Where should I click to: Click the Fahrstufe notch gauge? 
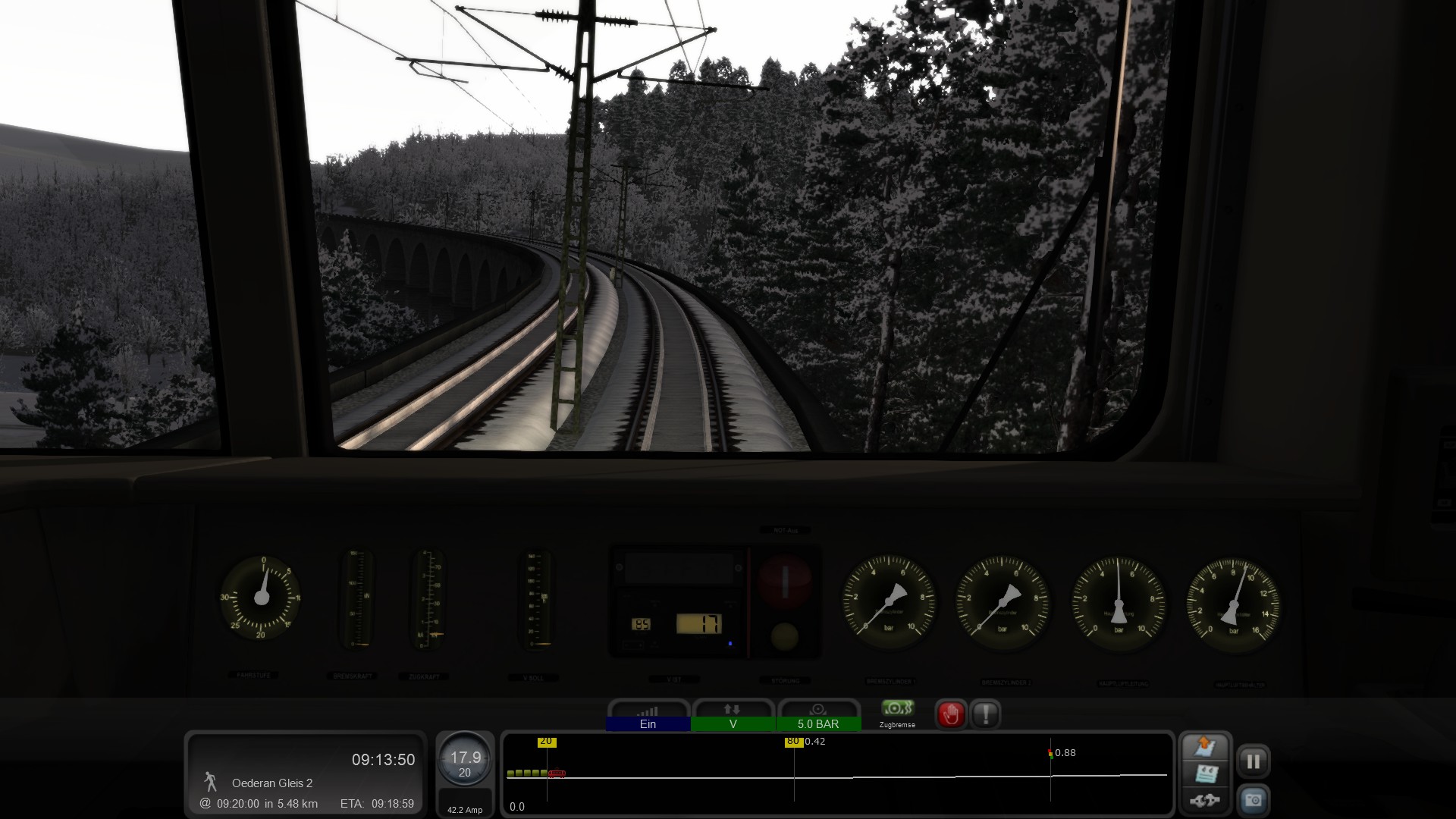261,598
